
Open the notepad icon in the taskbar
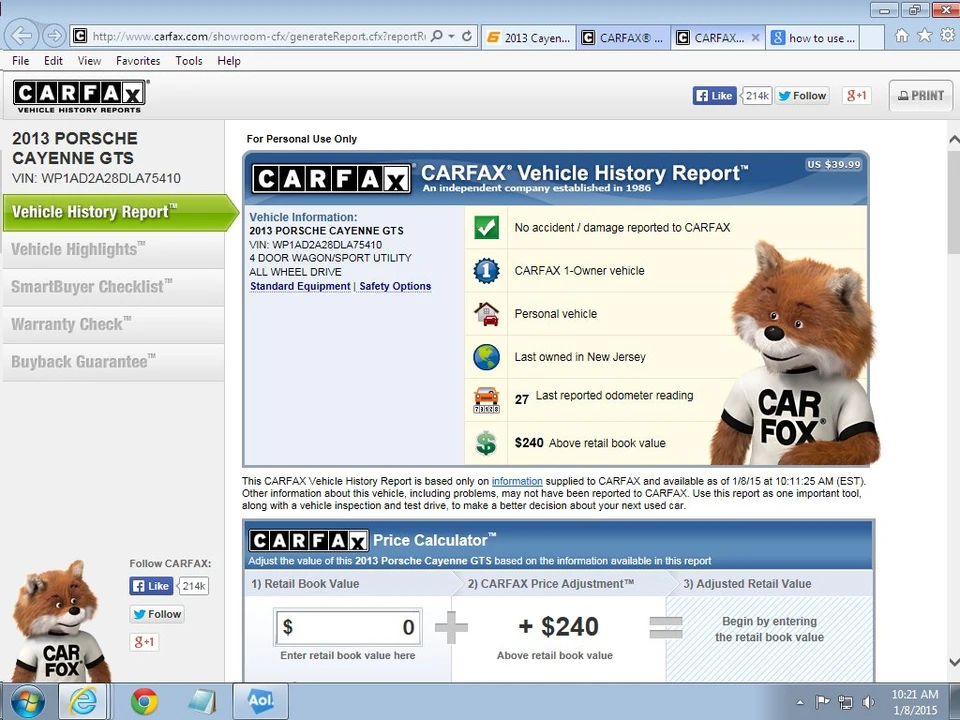(x=202, y=702)
